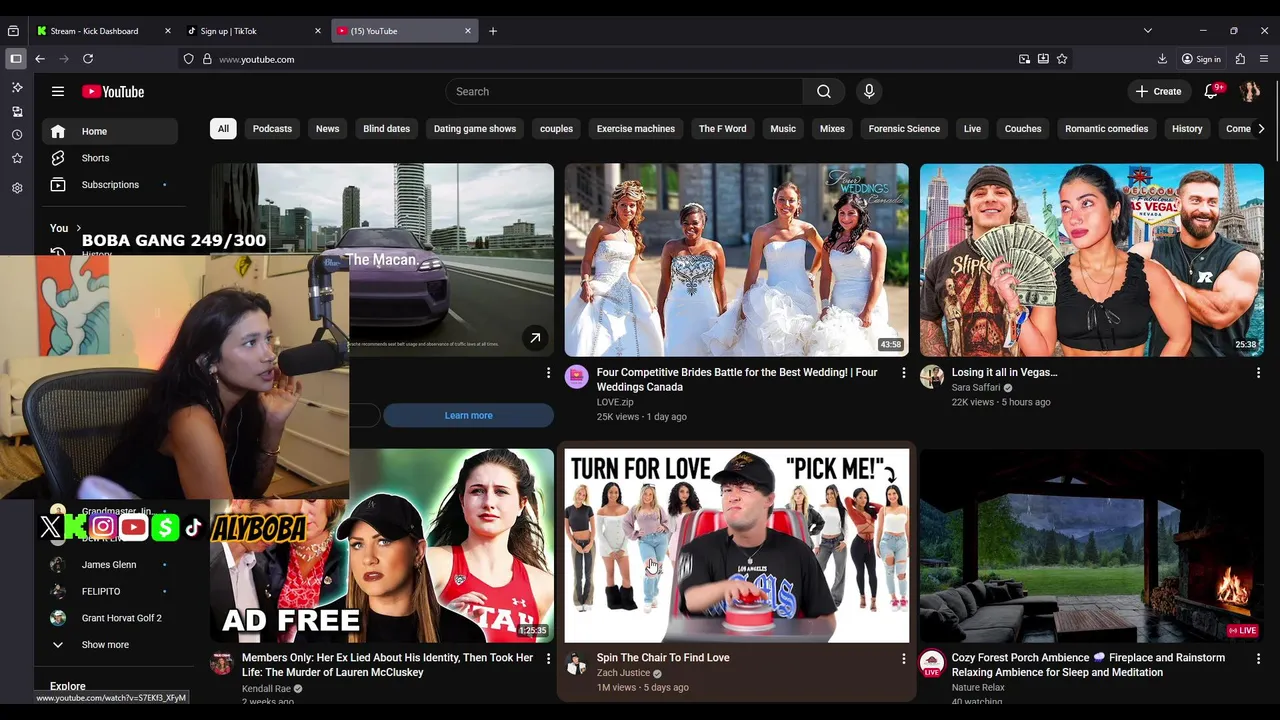Close the Sign up TikTok tab
The width and height of the screenshot is (1280, 720).
pyautogui.click(x=318, y=31)
